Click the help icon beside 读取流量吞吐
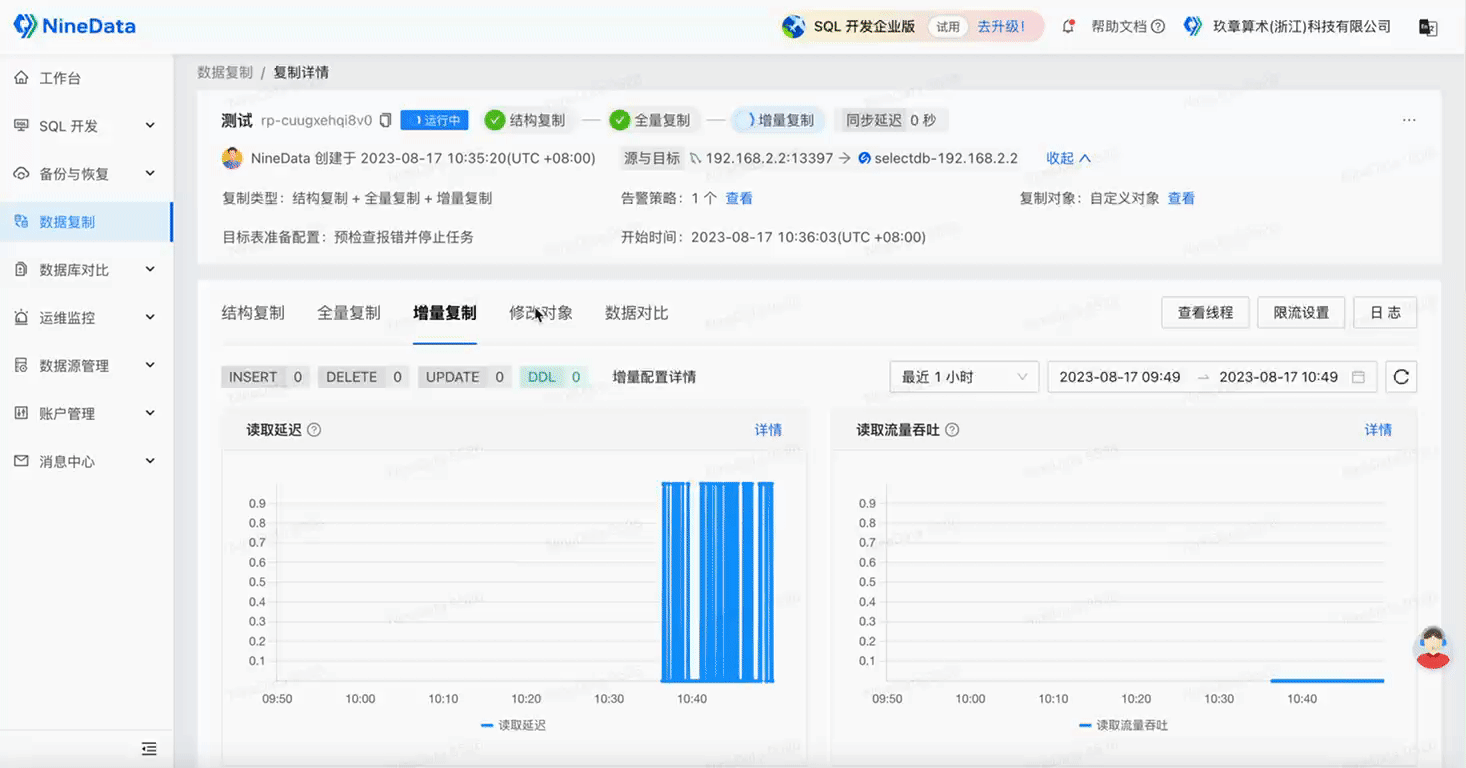 click(952, 430)
